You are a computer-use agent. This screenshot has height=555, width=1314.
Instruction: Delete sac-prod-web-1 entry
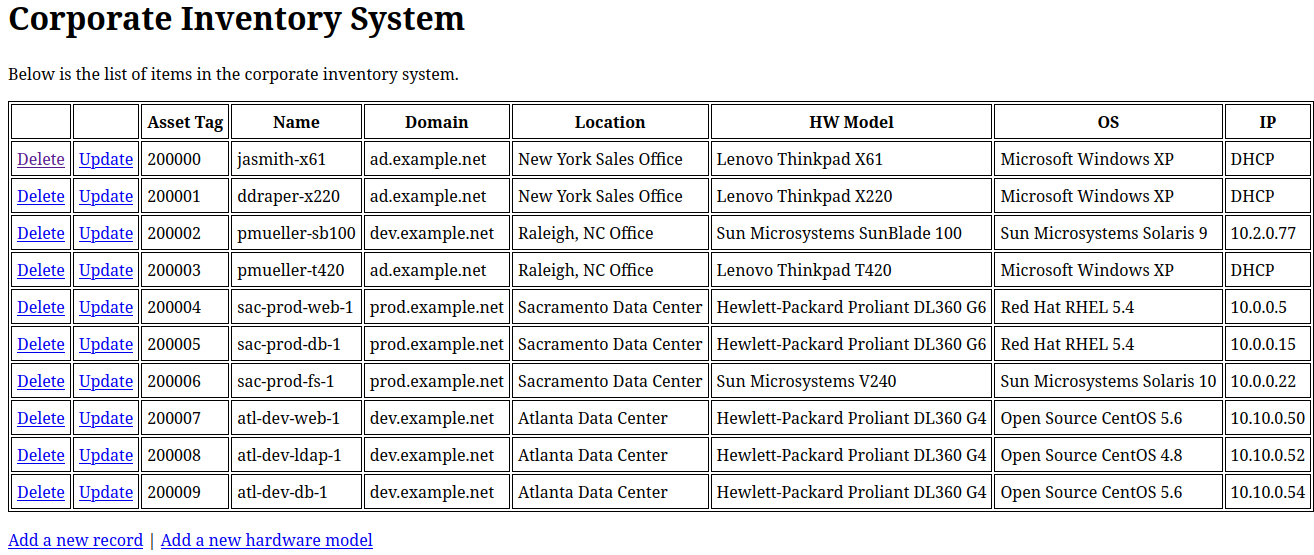click(x=41, y=307)
